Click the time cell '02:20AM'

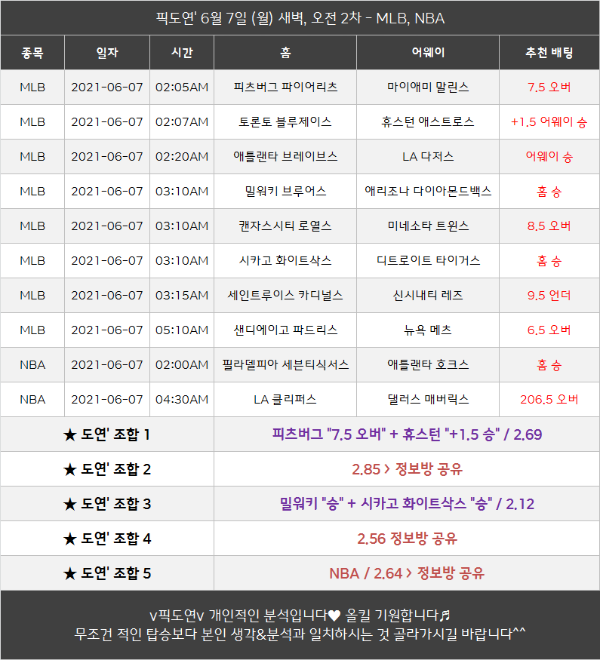[x=182, y=157]
